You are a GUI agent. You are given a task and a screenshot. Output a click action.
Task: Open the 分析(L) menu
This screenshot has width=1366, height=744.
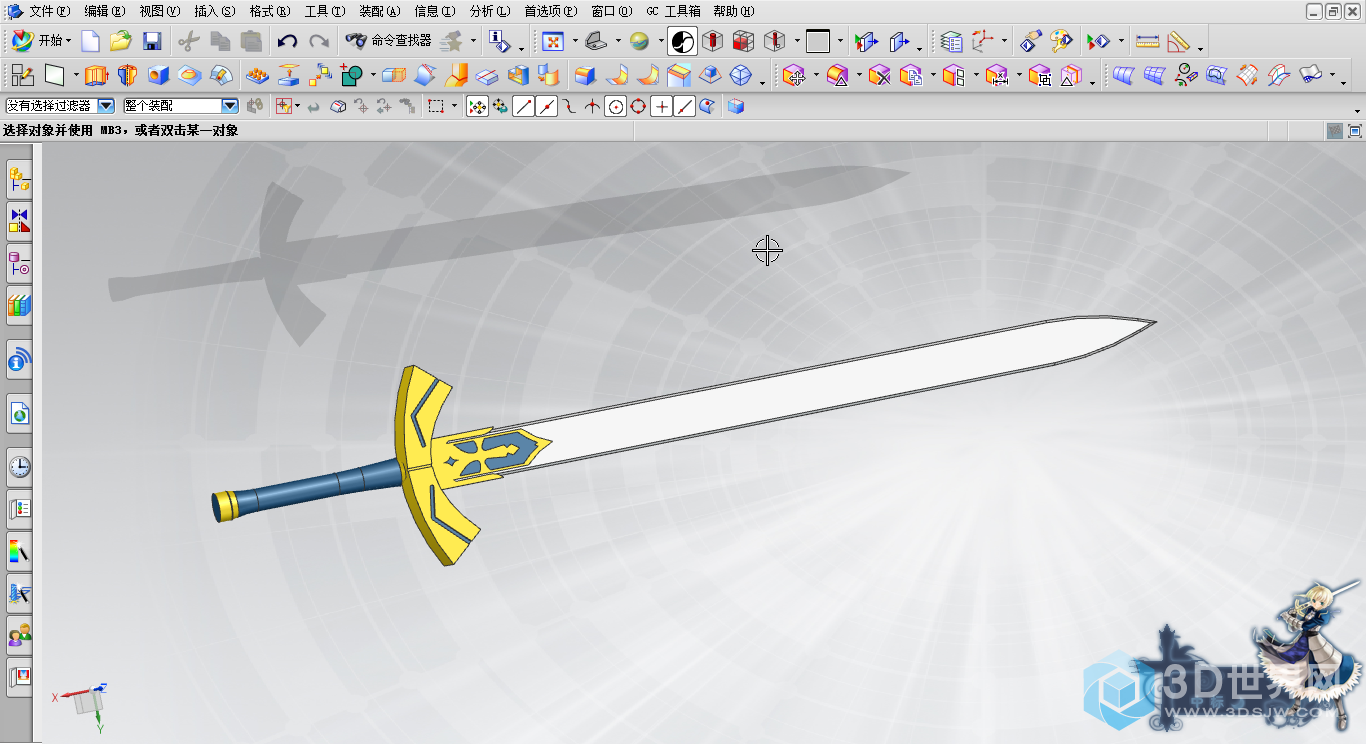pos(490,11)
